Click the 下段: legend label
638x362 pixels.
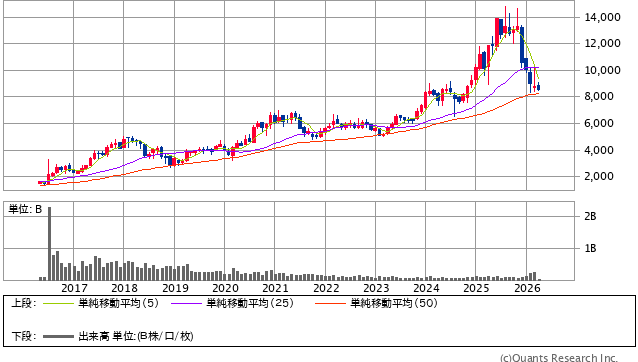coord(24,336)
